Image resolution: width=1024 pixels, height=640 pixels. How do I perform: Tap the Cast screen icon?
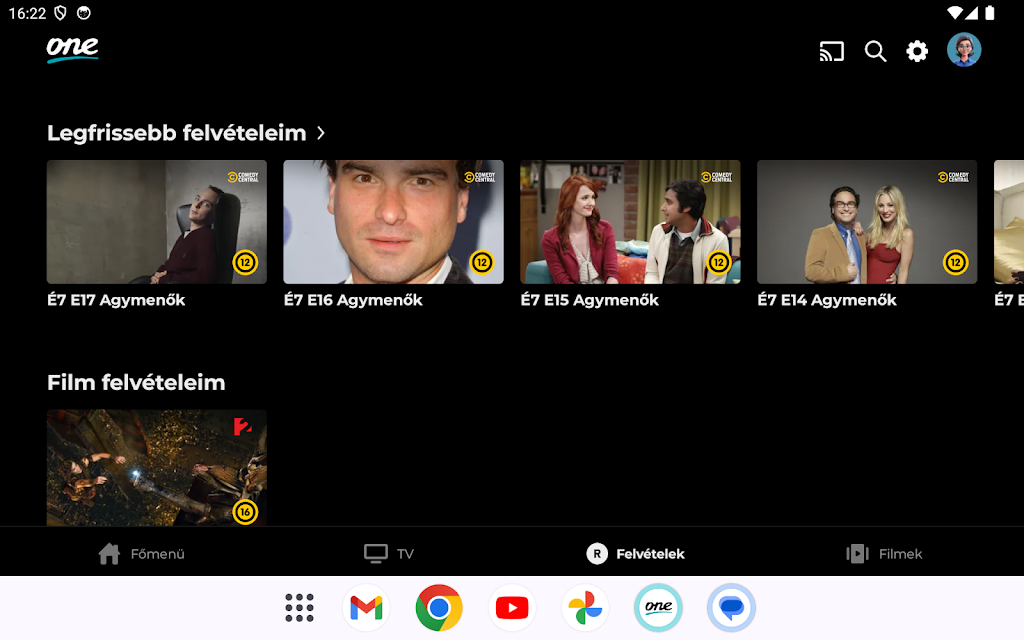pos(832,51)
